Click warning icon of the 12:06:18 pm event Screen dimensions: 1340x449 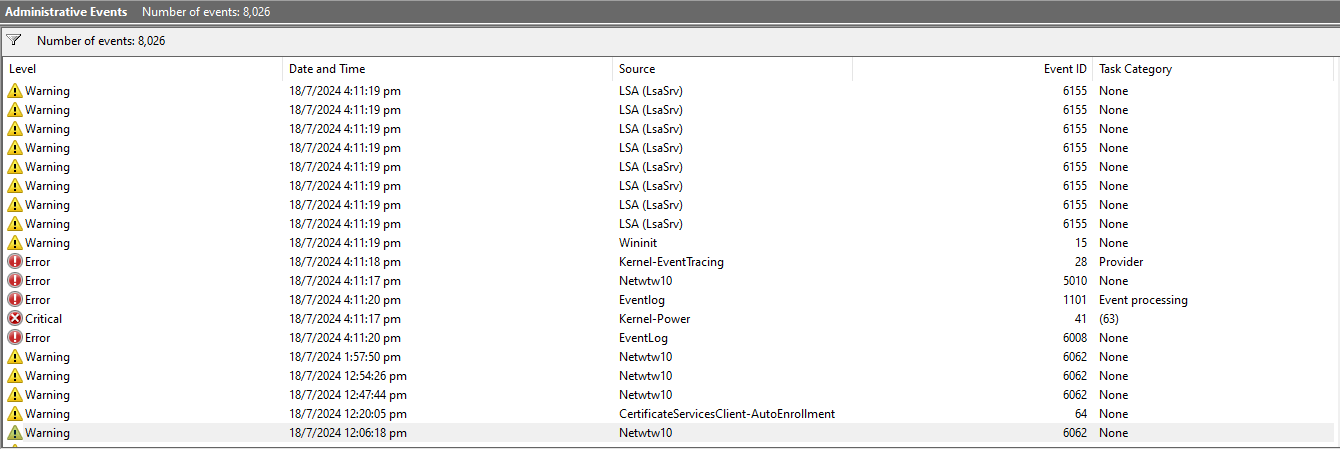point(15,433)
